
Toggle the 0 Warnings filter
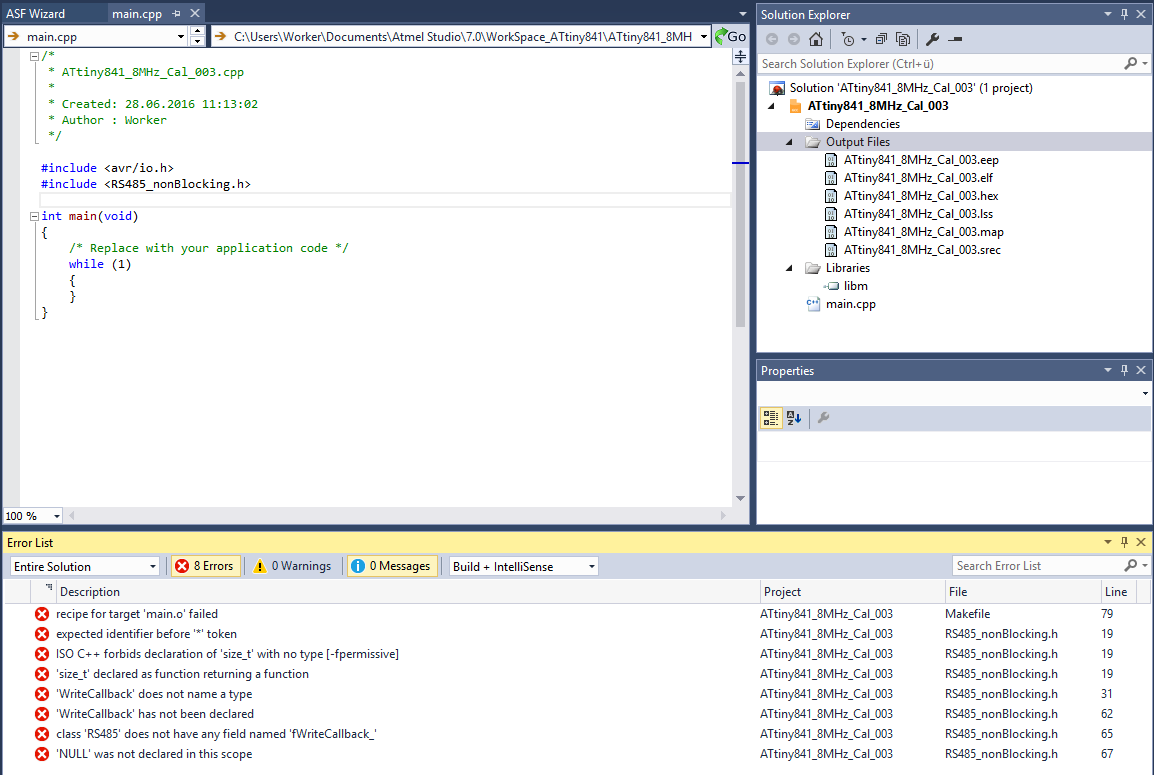pos(292,566)
